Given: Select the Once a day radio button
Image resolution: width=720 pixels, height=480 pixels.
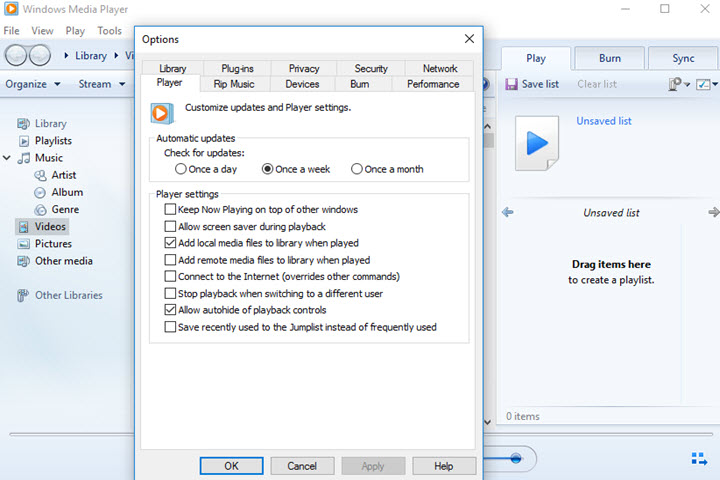Looking at the screenshot, I should pyautogui.click(x=180, y=169).
